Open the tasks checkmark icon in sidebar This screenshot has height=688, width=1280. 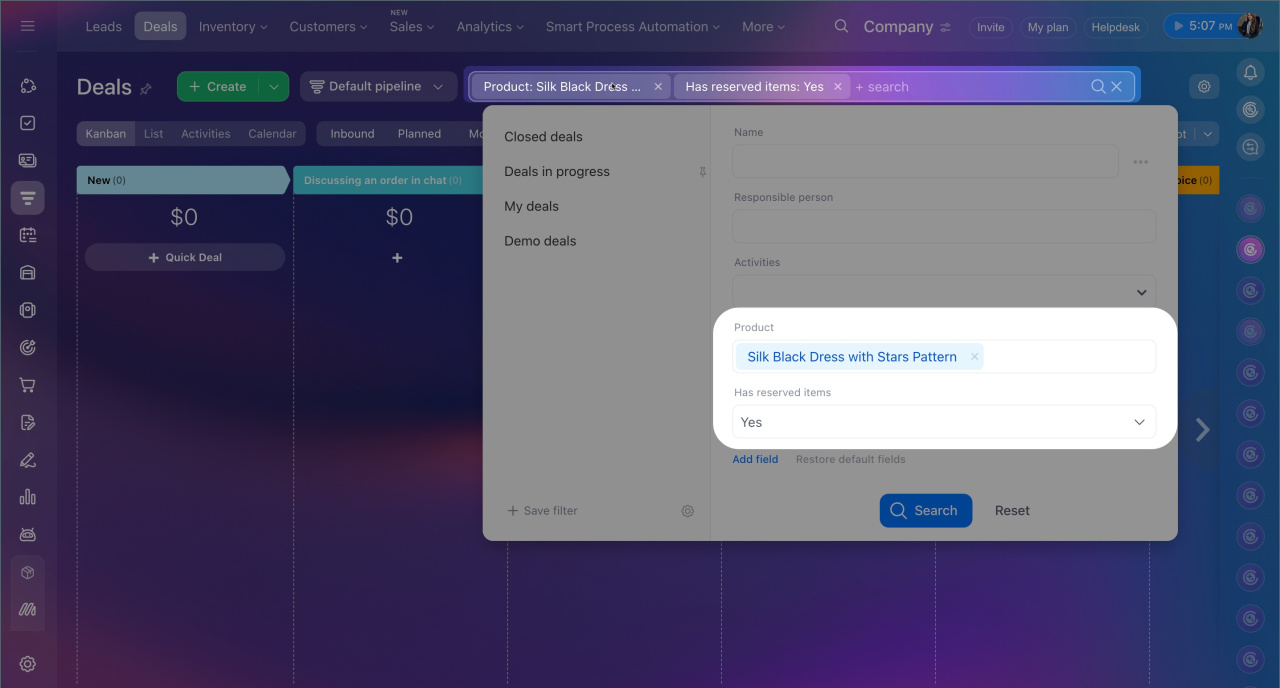click(28, 123)
